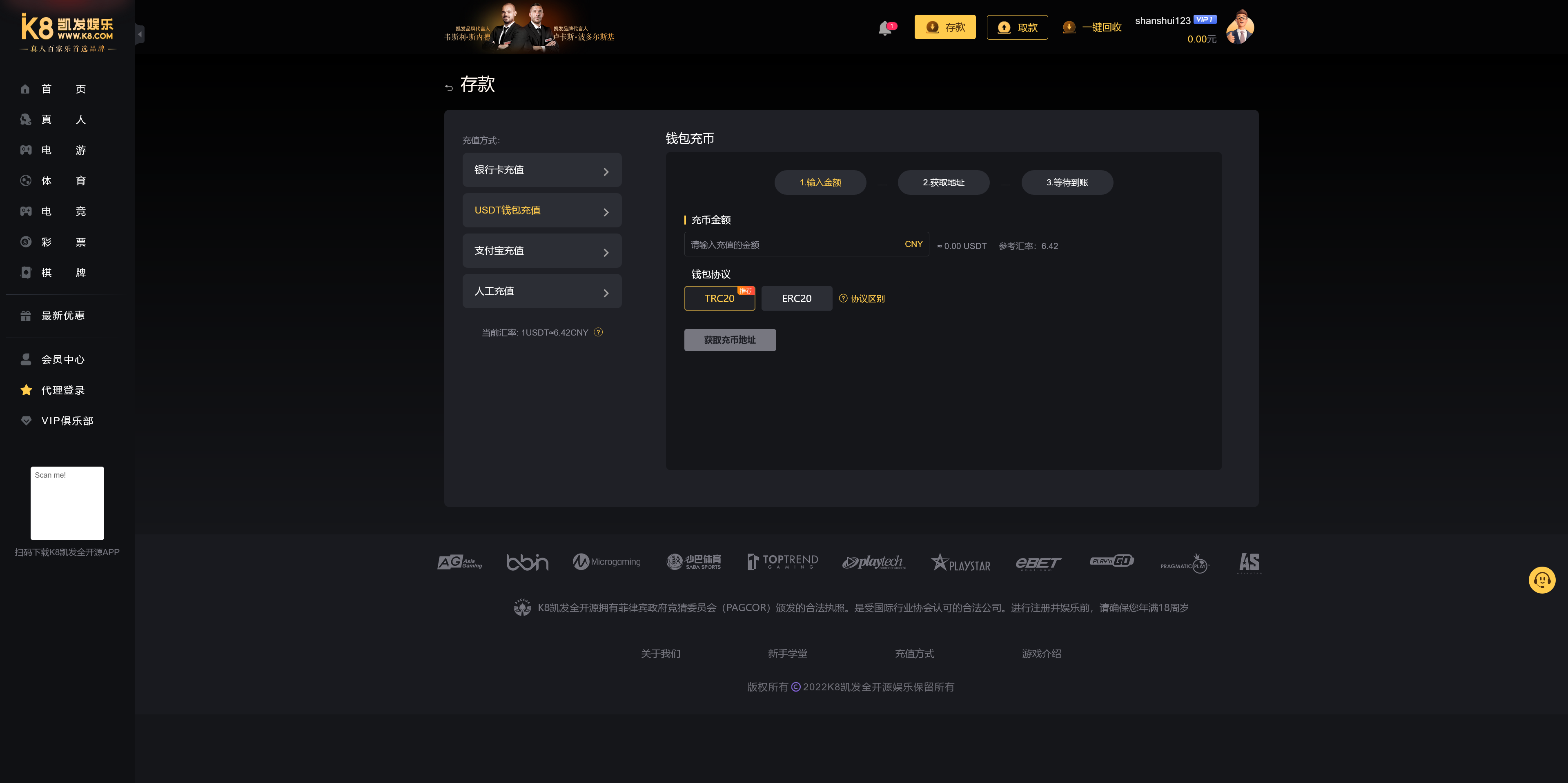Open the user avatar menu

[x=1241, y=27]
